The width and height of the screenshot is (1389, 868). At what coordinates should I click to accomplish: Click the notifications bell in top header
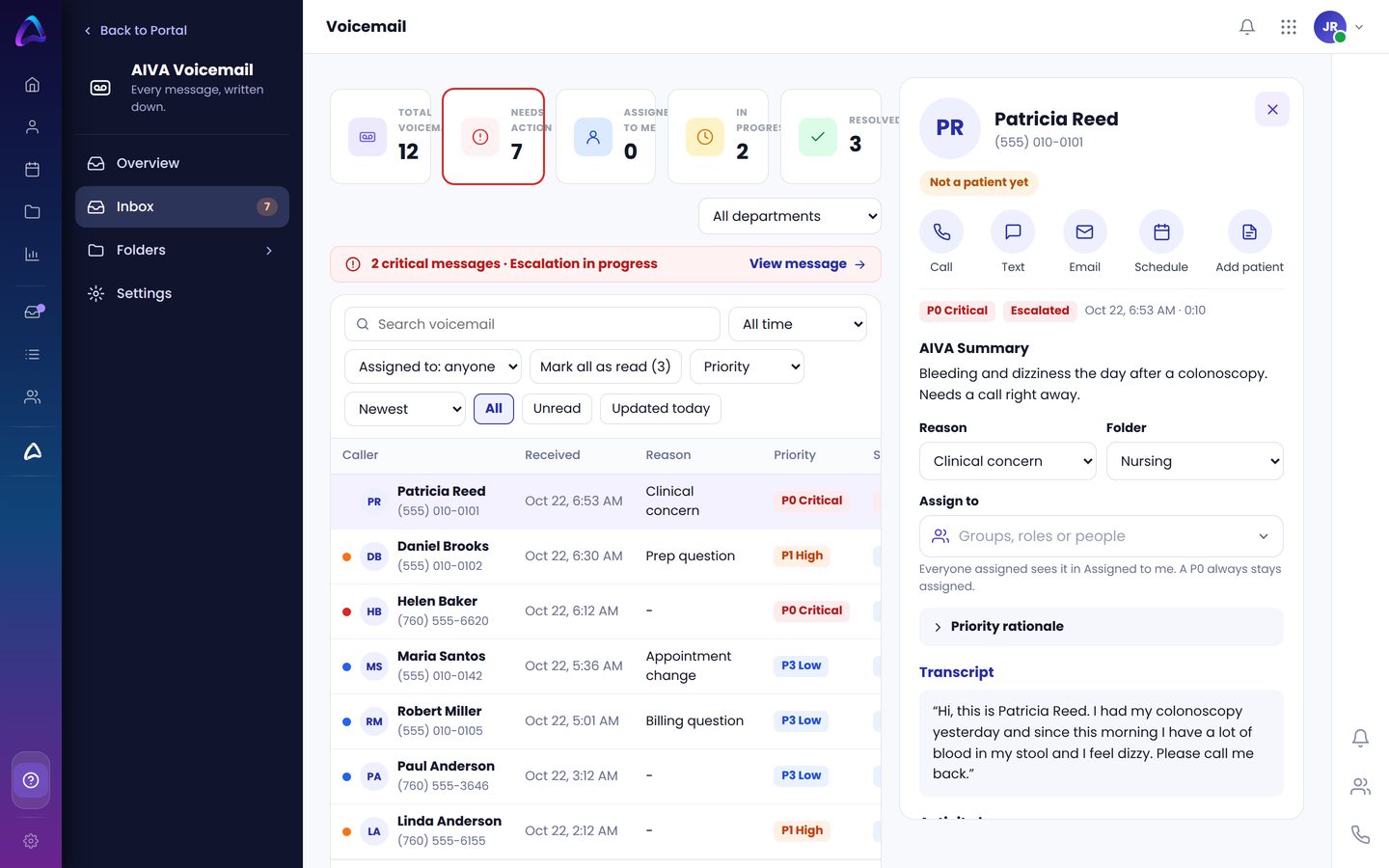point(1247,27)
